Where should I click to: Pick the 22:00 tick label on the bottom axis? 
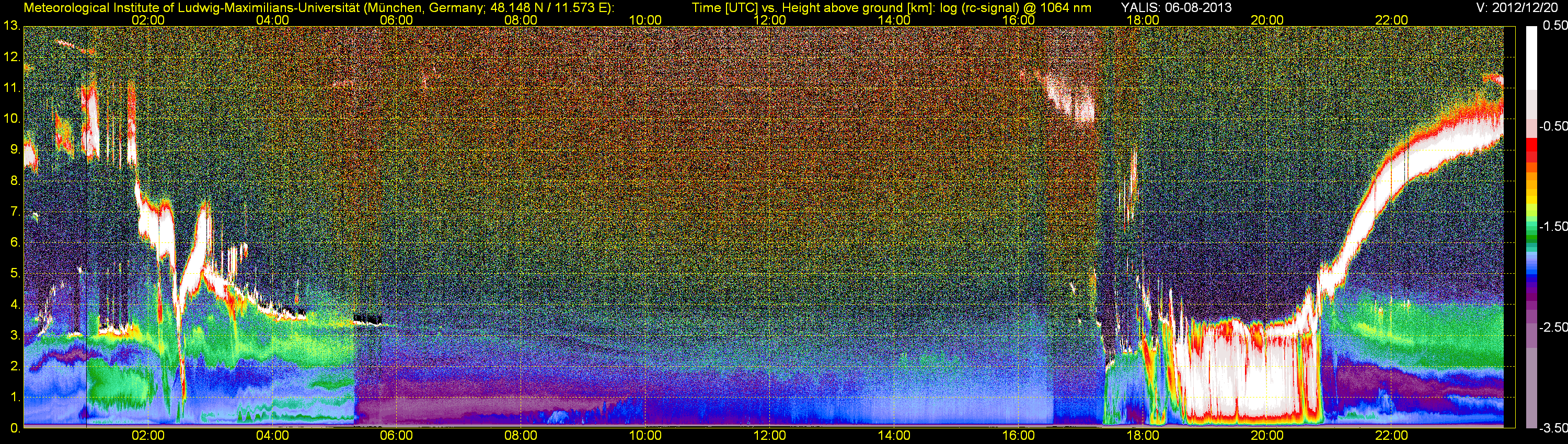(x=1391, y=436)
